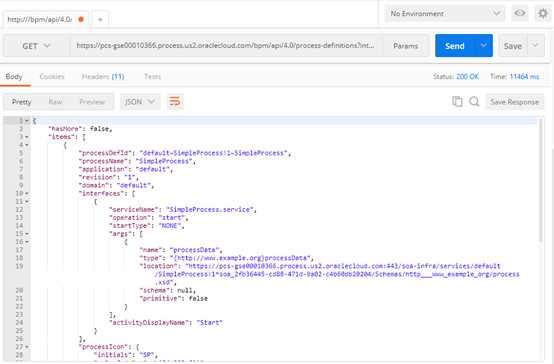554x364 pixels.
Task: Click the 200 OK status text
Action: click(x=467, y=77)
